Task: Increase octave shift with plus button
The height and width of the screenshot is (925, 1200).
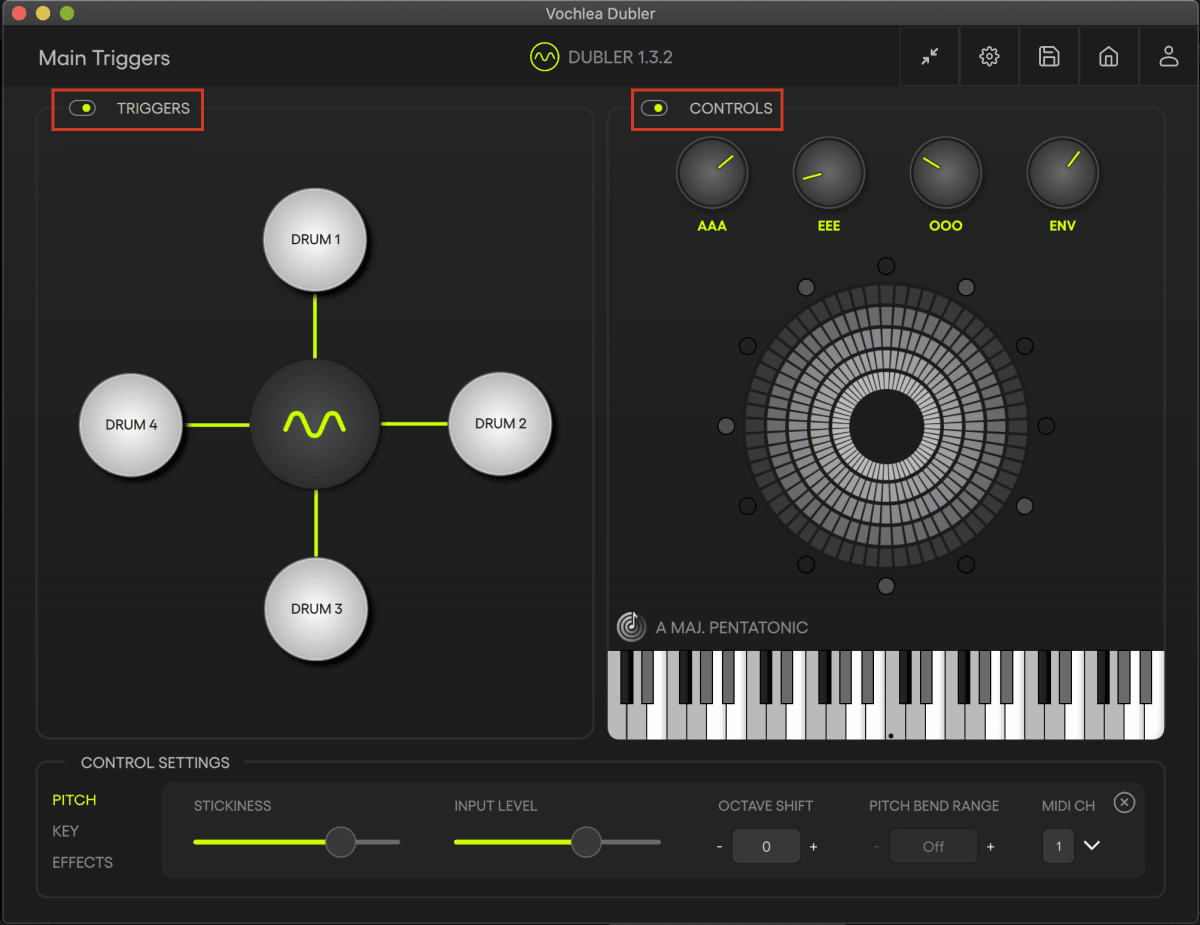Action: pos(813,847)
